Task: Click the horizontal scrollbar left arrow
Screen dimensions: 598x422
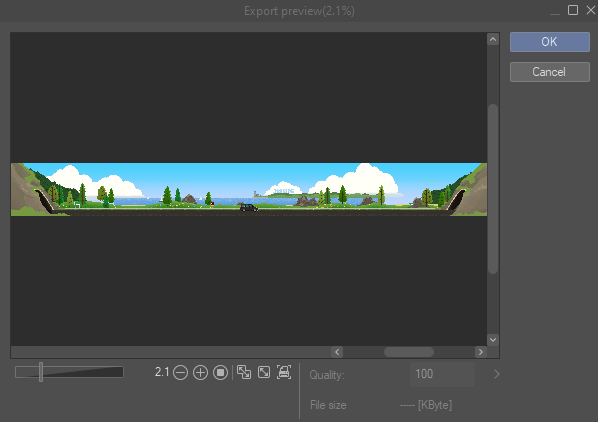Action: pos(337,352)
